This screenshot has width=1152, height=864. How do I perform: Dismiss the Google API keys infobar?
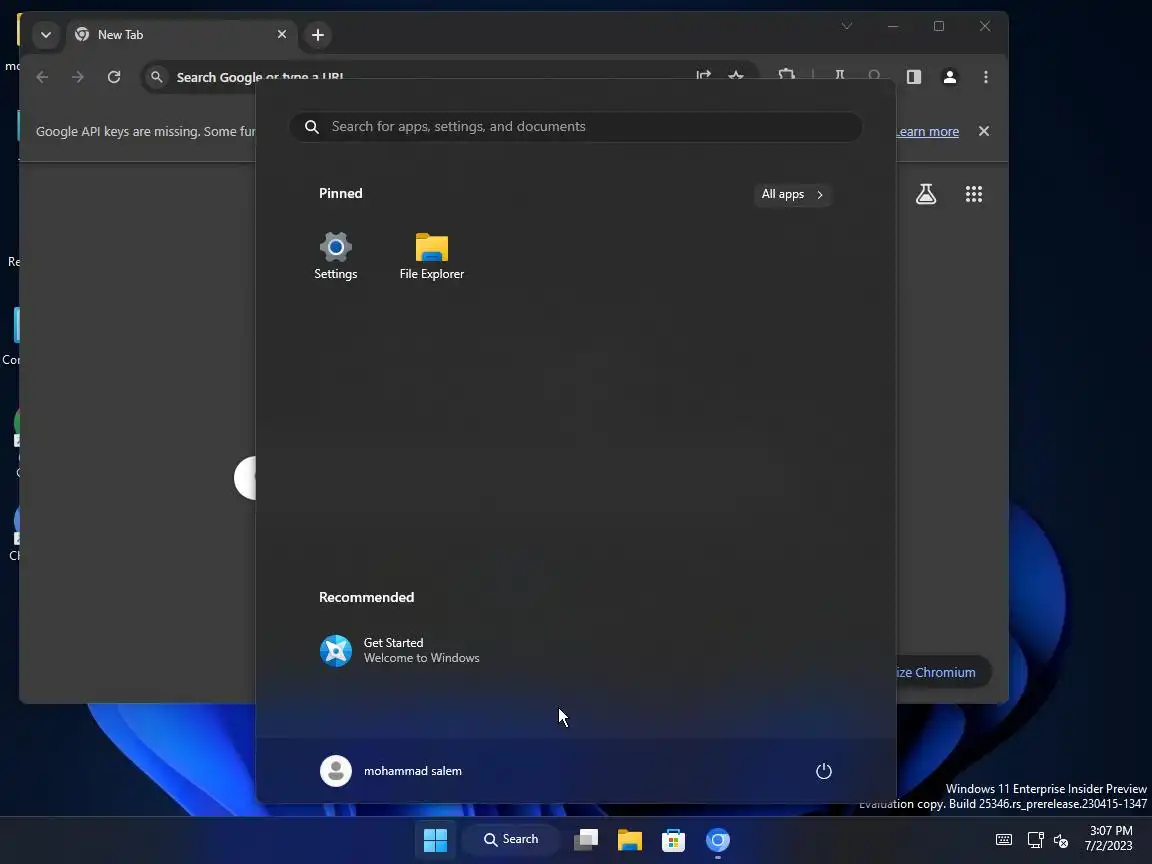984,131
